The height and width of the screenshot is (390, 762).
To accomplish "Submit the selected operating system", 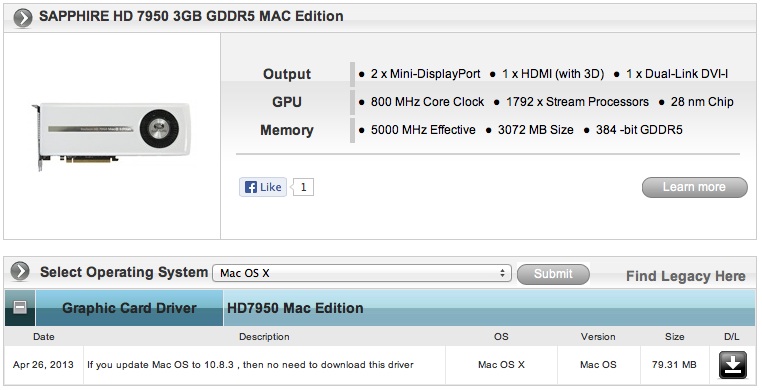I will pos(553,274).
